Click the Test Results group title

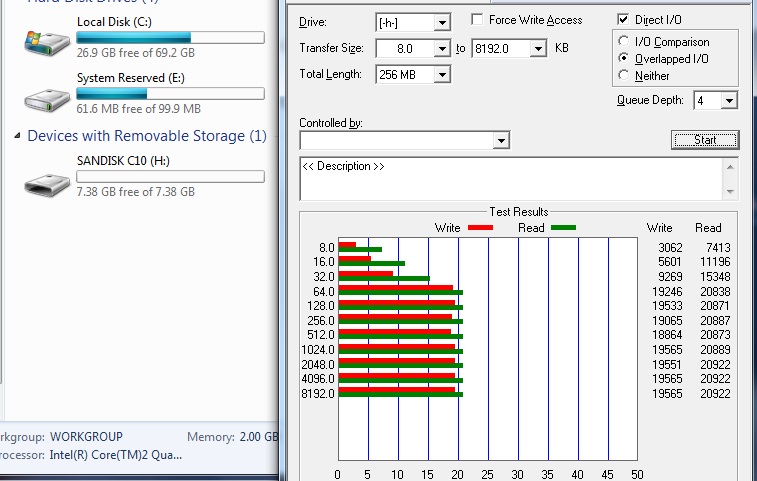(x=519, y=212)
